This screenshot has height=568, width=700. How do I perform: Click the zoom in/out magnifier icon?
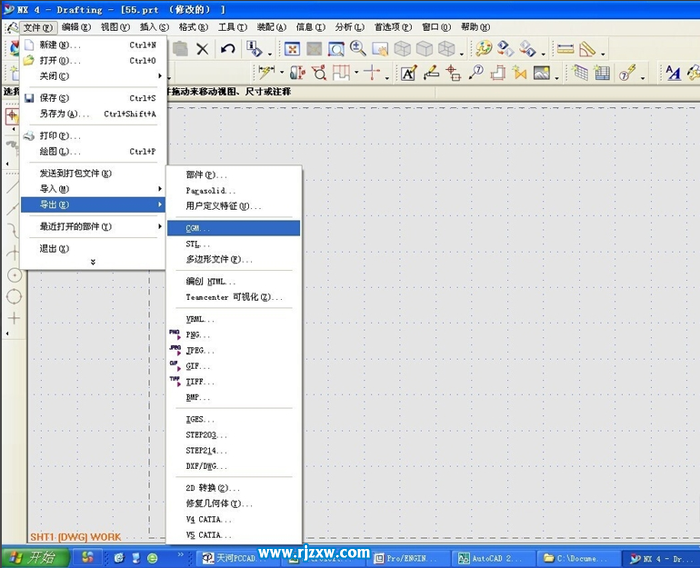pyautogui.click(x=358, y=48)
